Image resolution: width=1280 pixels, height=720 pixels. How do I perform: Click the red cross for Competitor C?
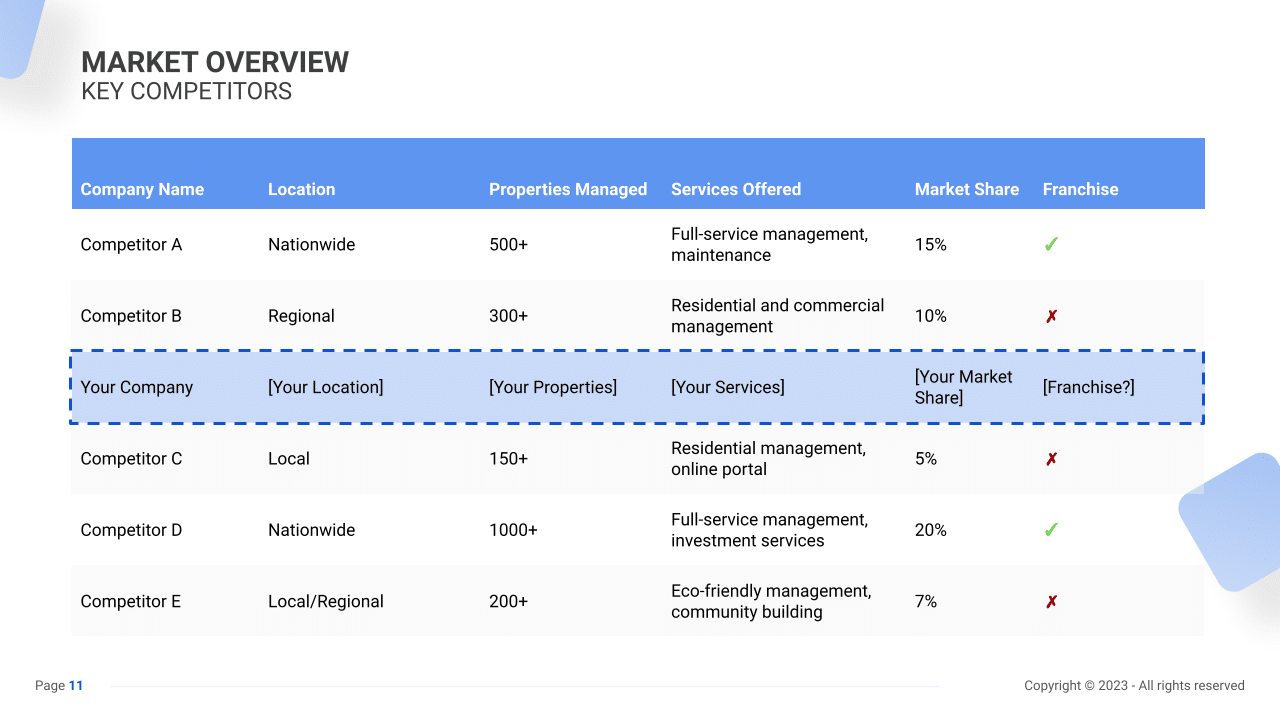1051,458
